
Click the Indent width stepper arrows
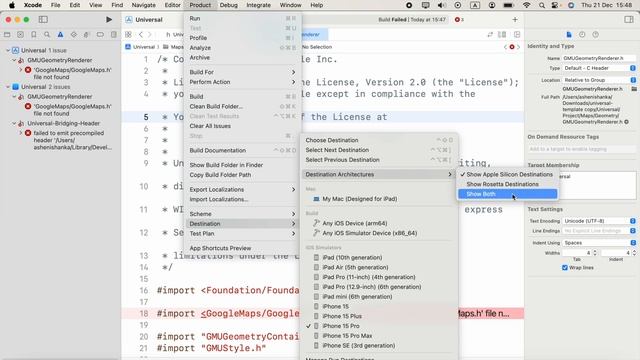(x=634, y=253)
